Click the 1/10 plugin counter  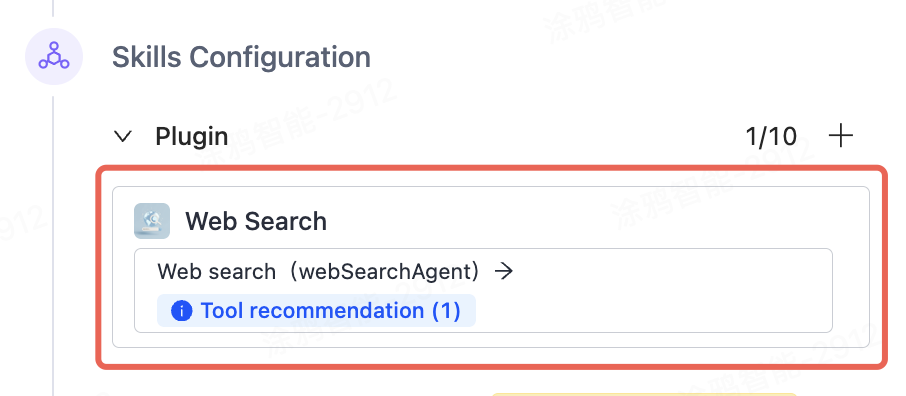coord(771,136)
